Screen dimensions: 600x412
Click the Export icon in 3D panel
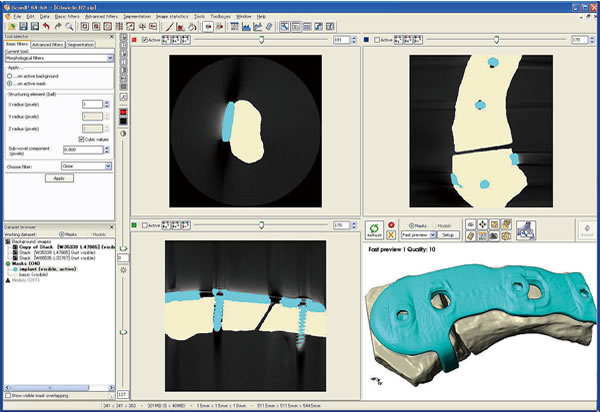[x=587, y=230]
